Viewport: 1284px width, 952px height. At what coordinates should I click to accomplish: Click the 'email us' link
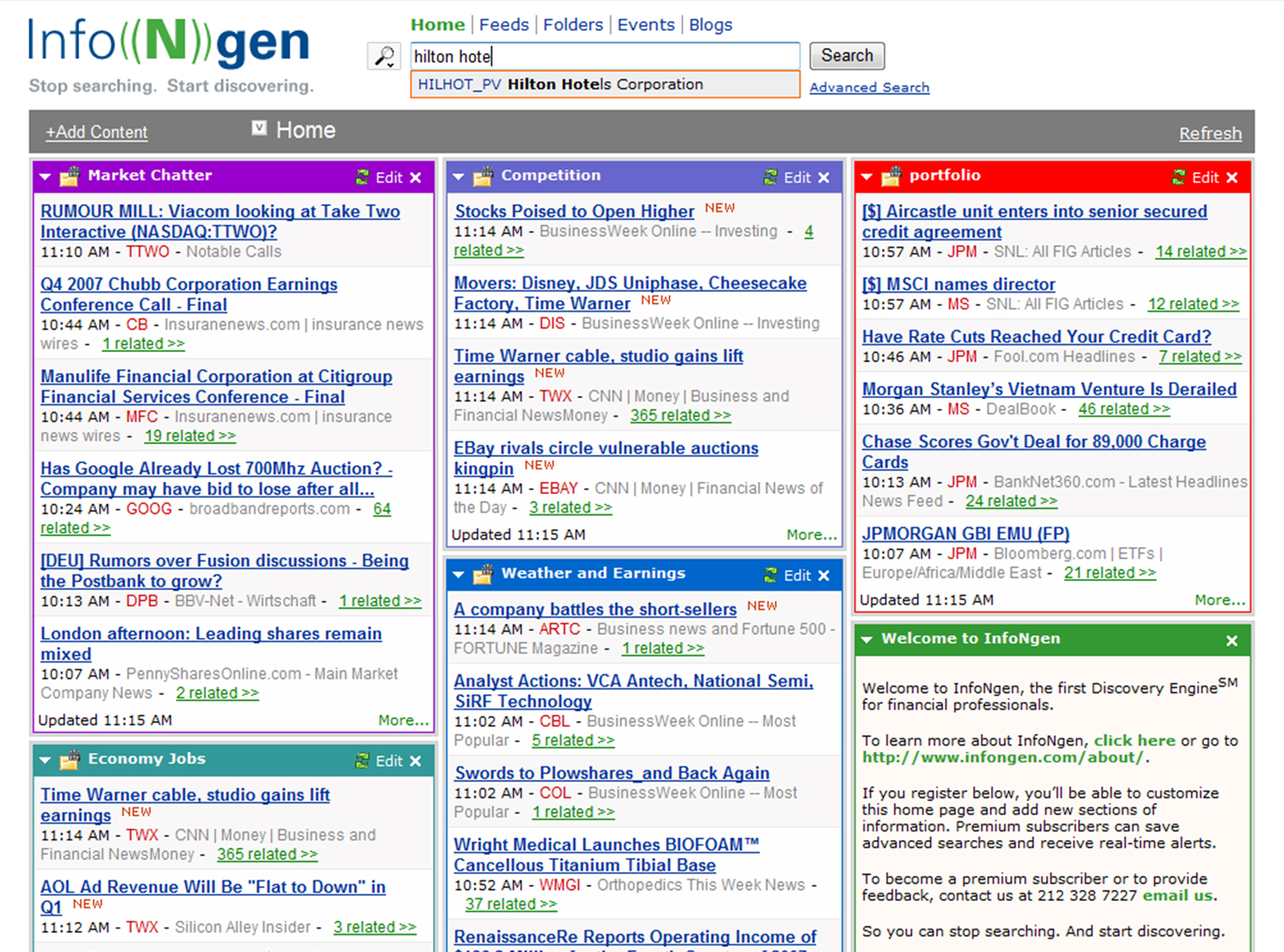point(1178,896)
